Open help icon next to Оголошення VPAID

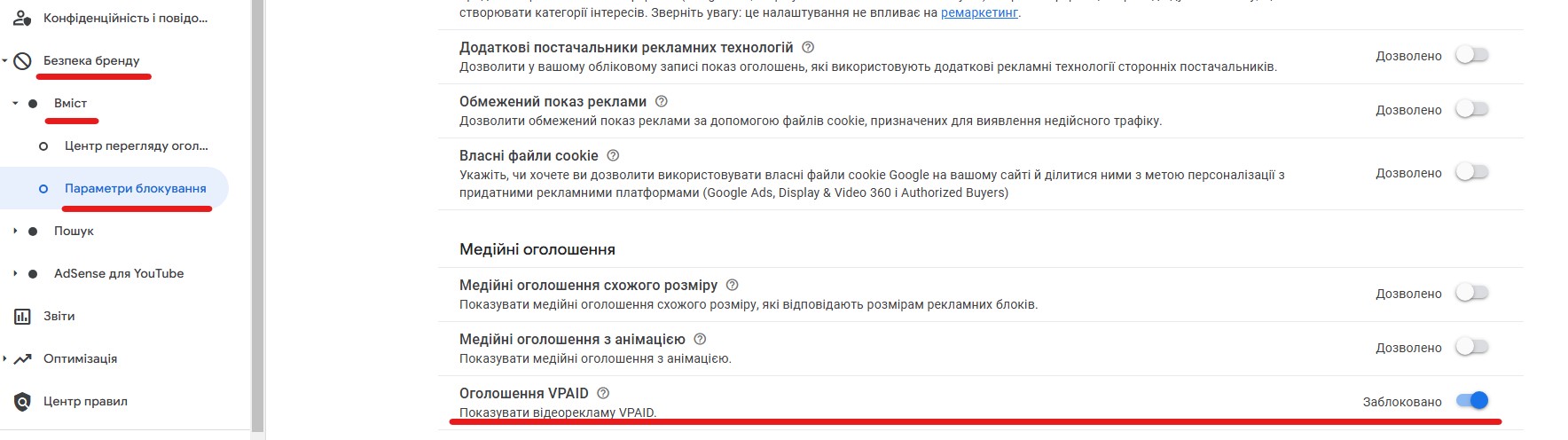[603, 393]
